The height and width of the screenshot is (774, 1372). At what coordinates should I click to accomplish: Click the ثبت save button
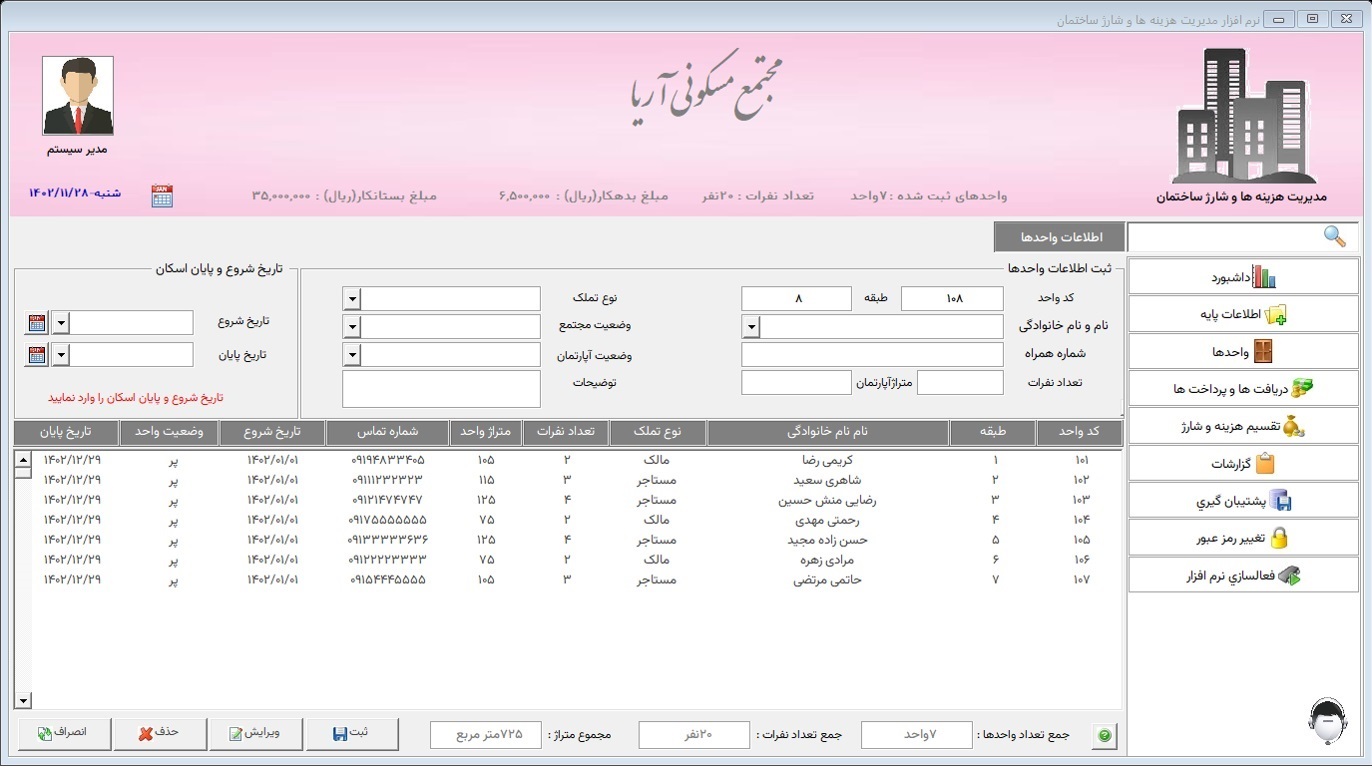(x=352, y=733)
